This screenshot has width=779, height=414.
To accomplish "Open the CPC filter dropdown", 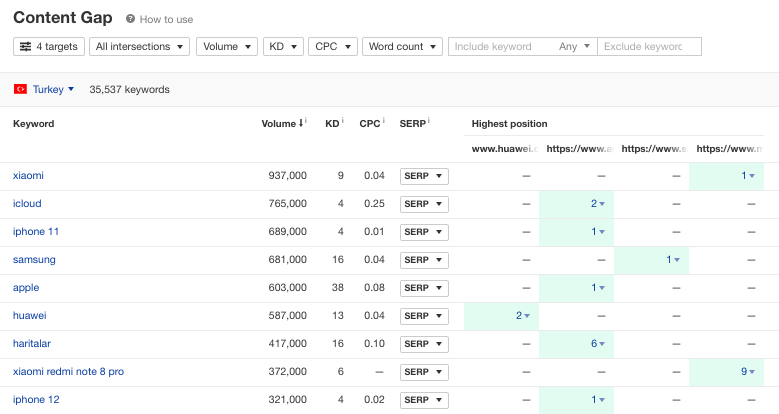I will [333, 47].
